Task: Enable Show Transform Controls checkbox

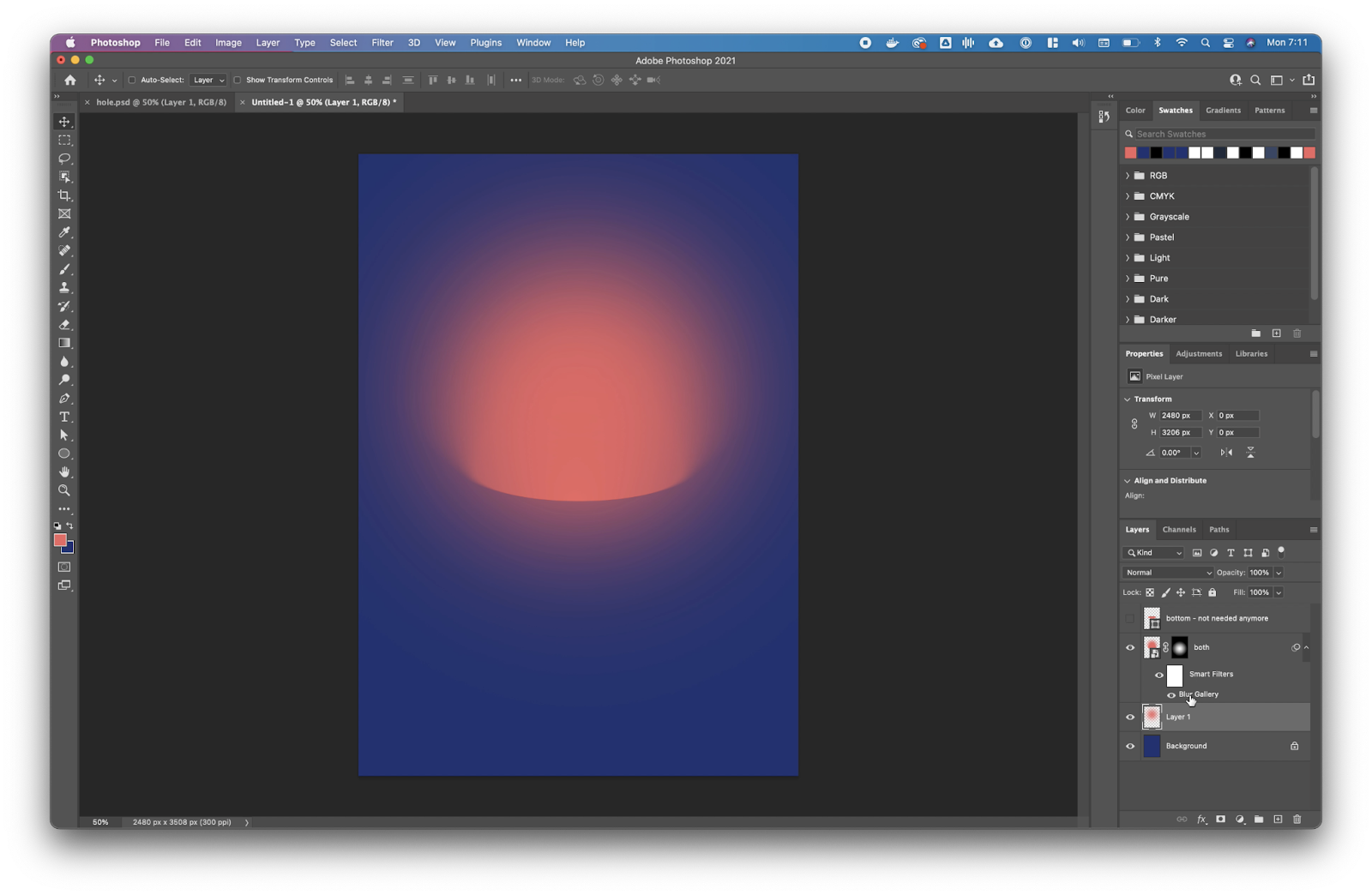Action: (x=238, y=81)
